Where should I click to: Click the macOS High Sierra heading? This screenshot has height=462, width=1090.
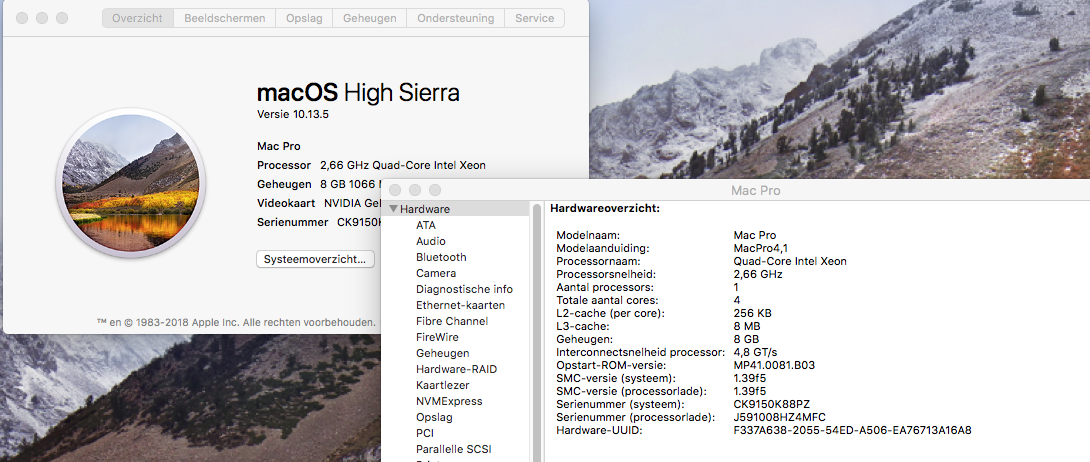pyautogui.click(x=358, y=92)
